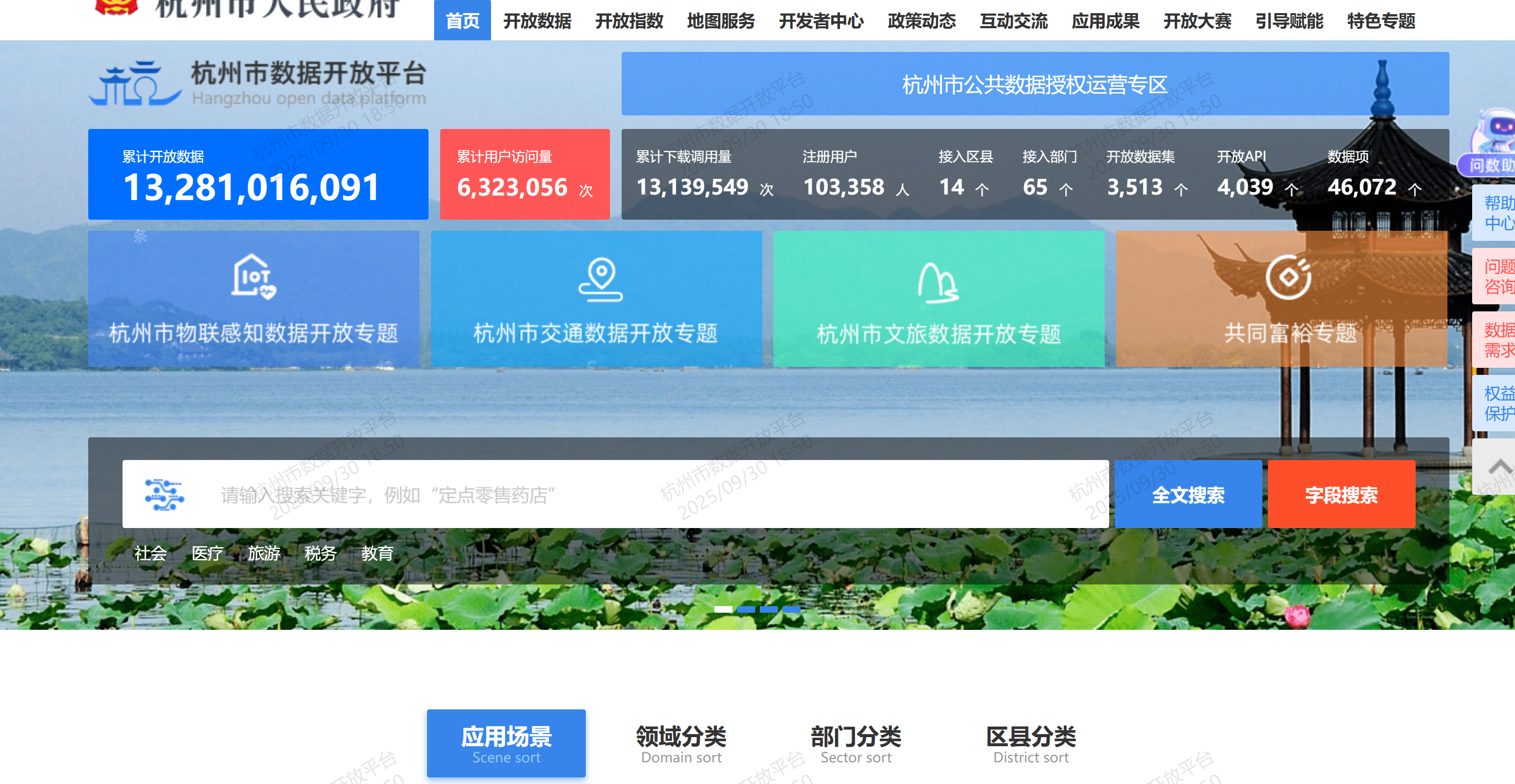Click the common prosperity target icon
The width and height of the screenshot is (1515, 784).
(1288, 277)
